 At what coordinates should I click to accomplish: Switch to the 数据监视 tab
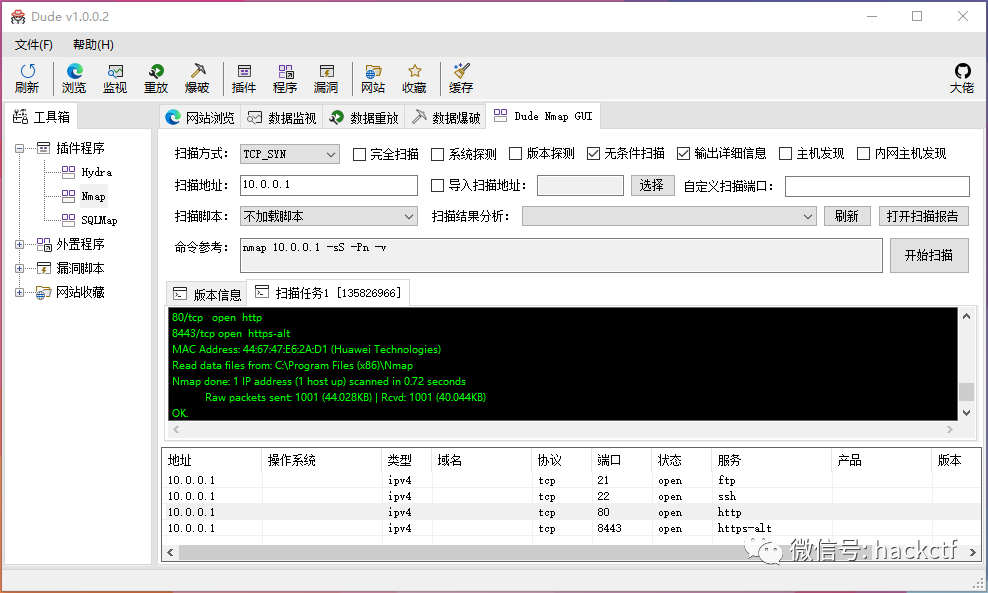282,117
